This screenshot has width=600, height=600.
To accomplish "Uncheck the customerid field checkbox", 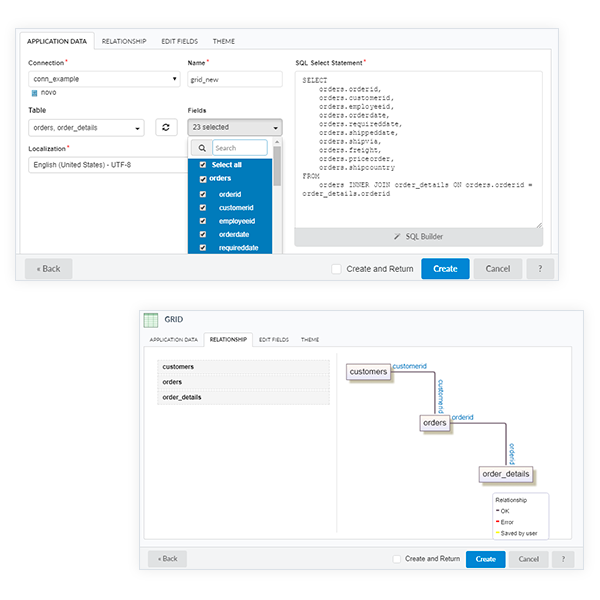I will [x=203, y=206].
